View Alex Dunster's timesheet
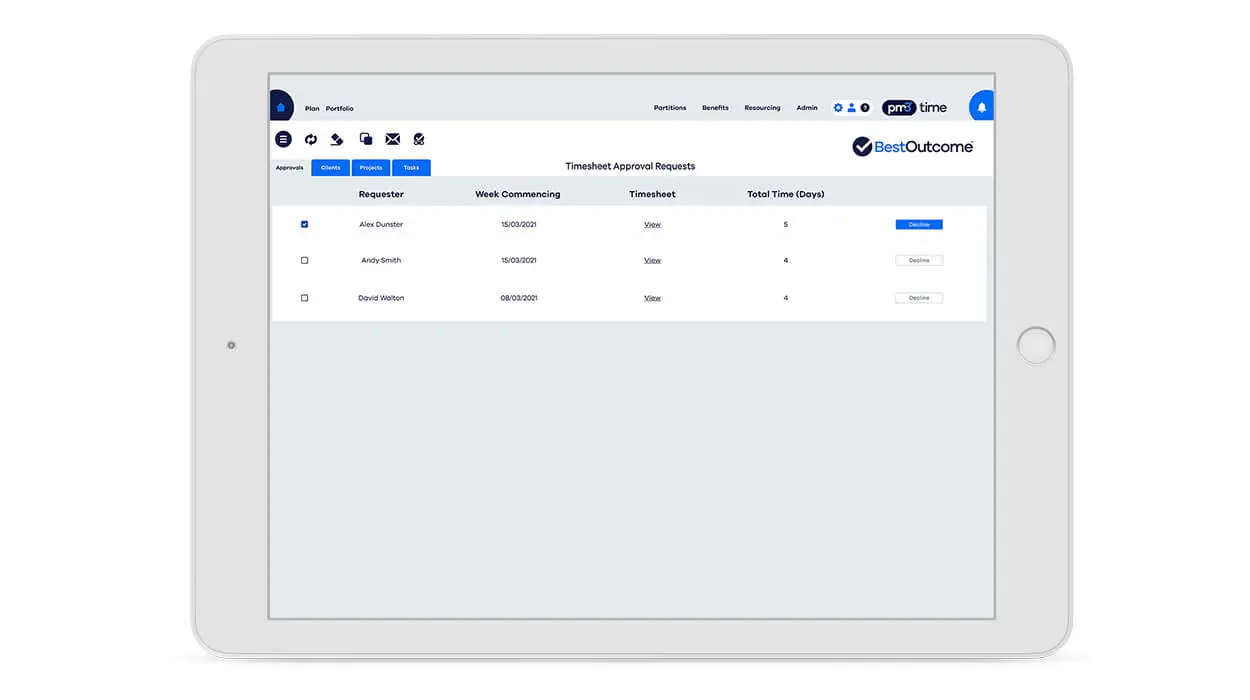 (x=653, y=224)
